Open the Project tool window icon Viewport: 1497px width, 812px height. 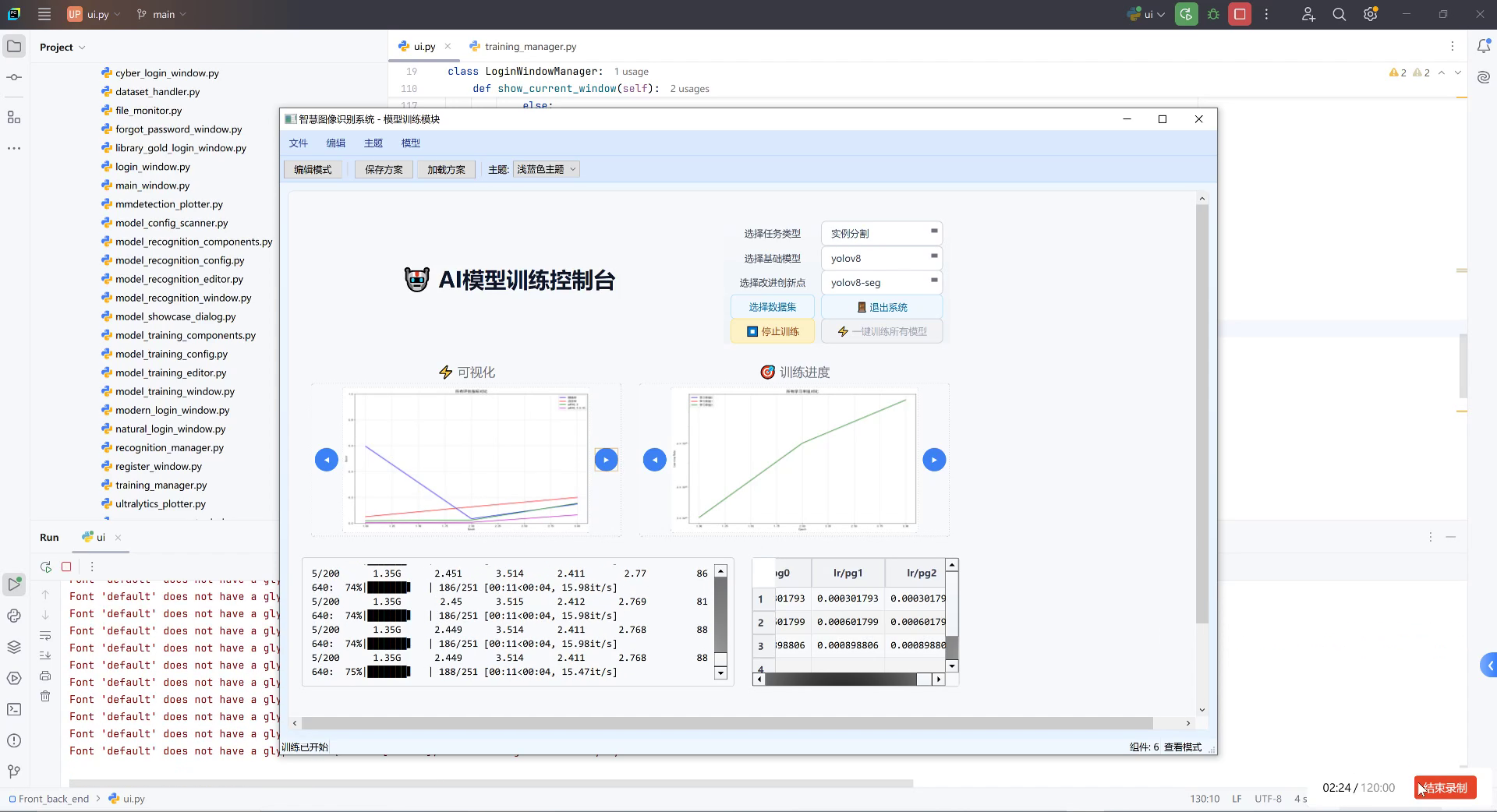(x=14, y=47)
